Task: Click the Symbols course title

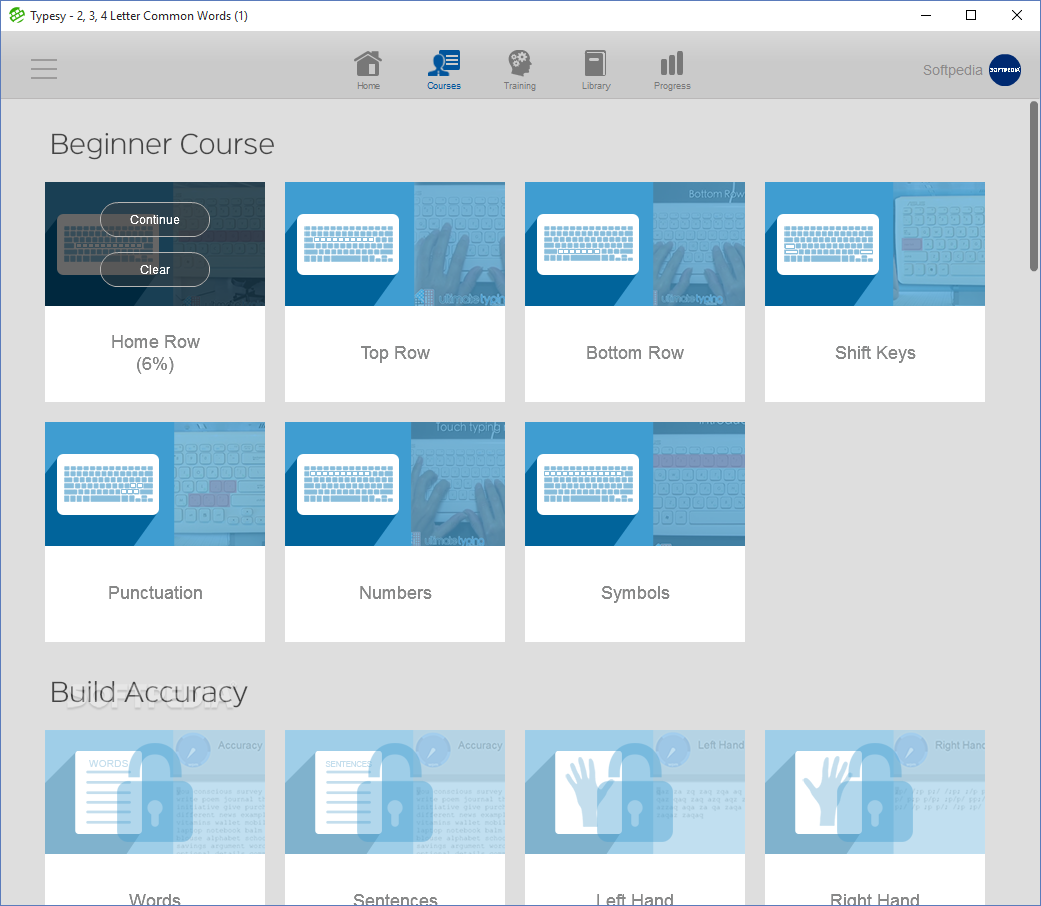Action: click(635, 593)
